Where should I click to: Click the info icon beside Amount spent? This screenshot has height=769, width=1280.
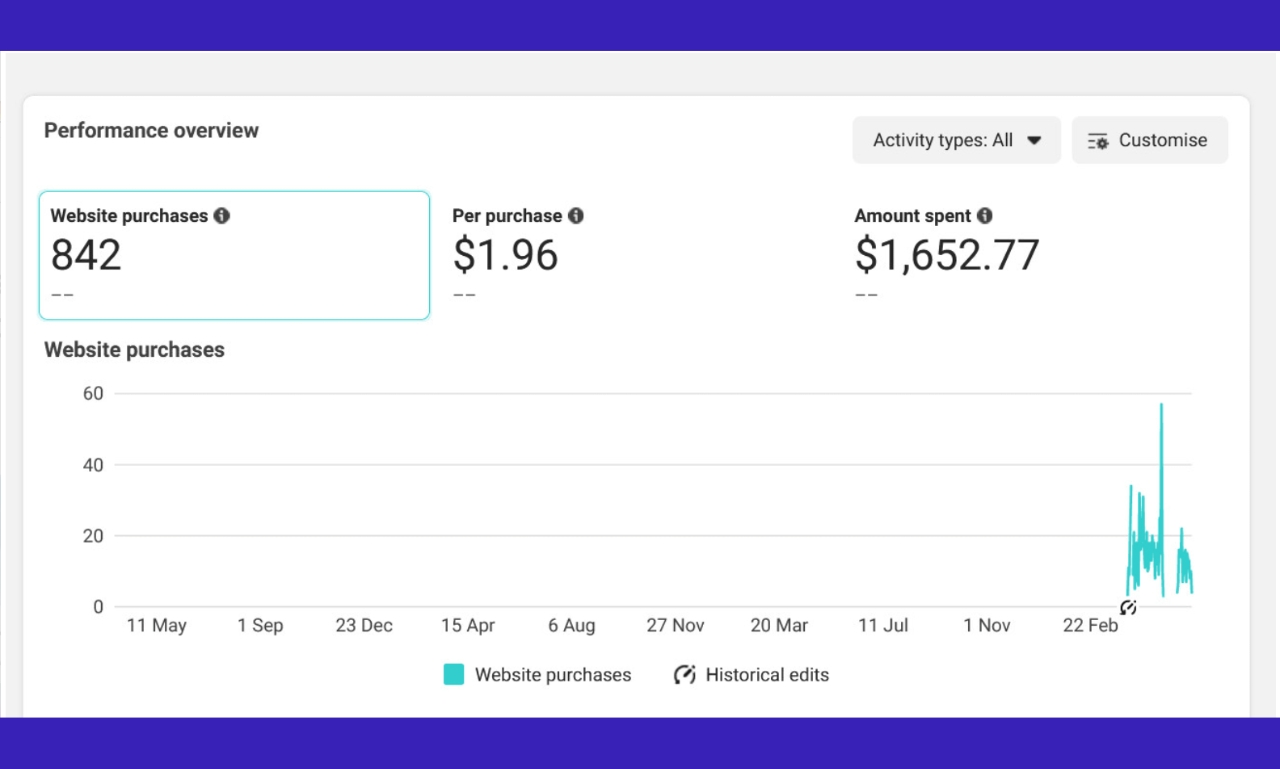point(985,216)
